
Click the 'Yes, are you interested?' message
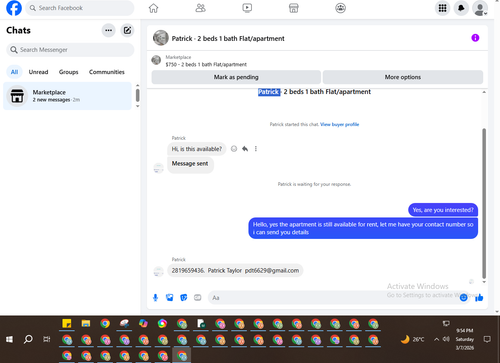443,210
